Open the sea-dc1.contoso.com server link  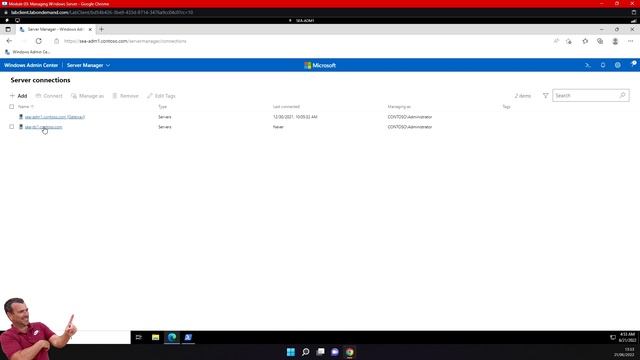click(43, 127)
